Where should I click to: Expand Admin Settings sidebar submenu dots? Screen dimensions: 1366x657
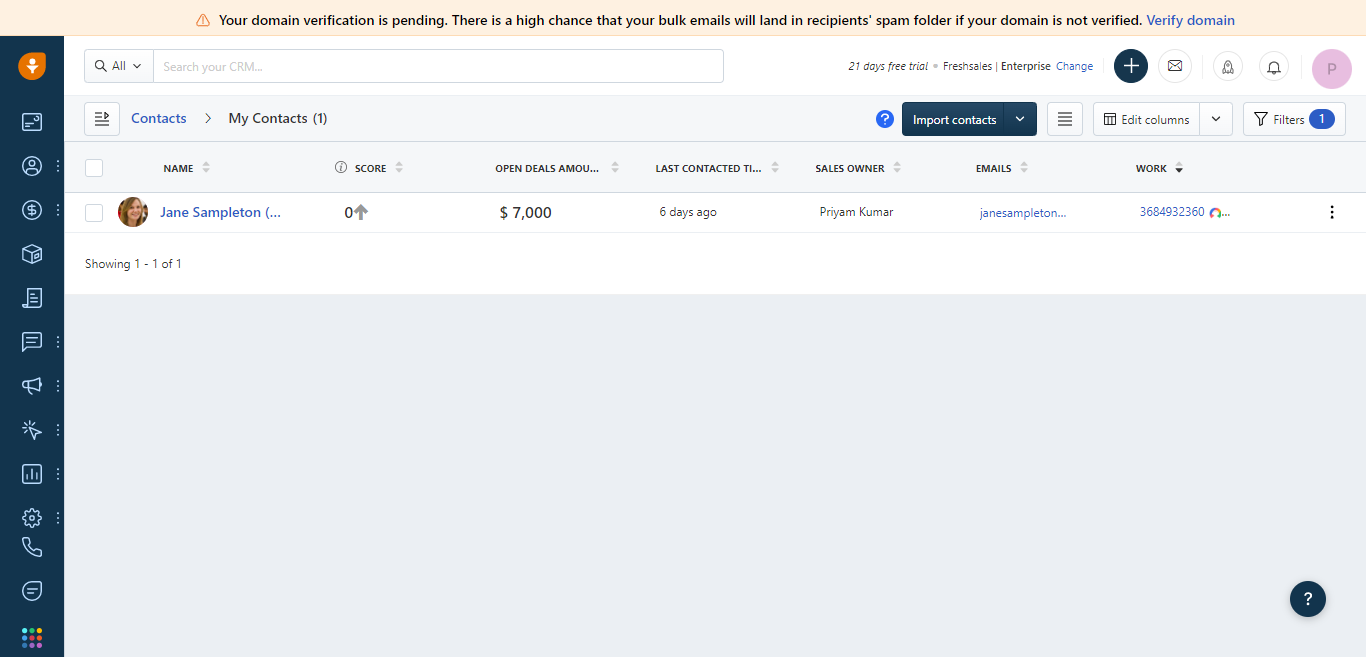coord(58,518)
